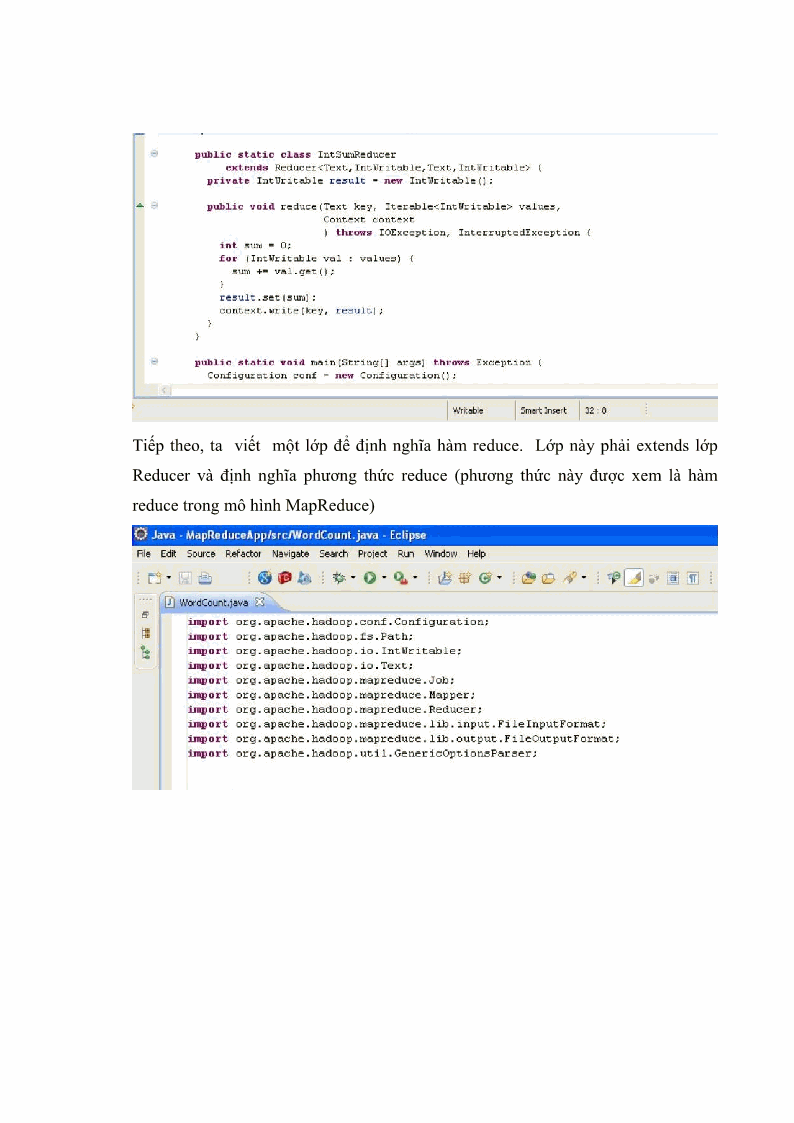Collapse the IntSumReducer class fold marker
This screenshot has width=794, height=1123.
[x=154, y=154]
